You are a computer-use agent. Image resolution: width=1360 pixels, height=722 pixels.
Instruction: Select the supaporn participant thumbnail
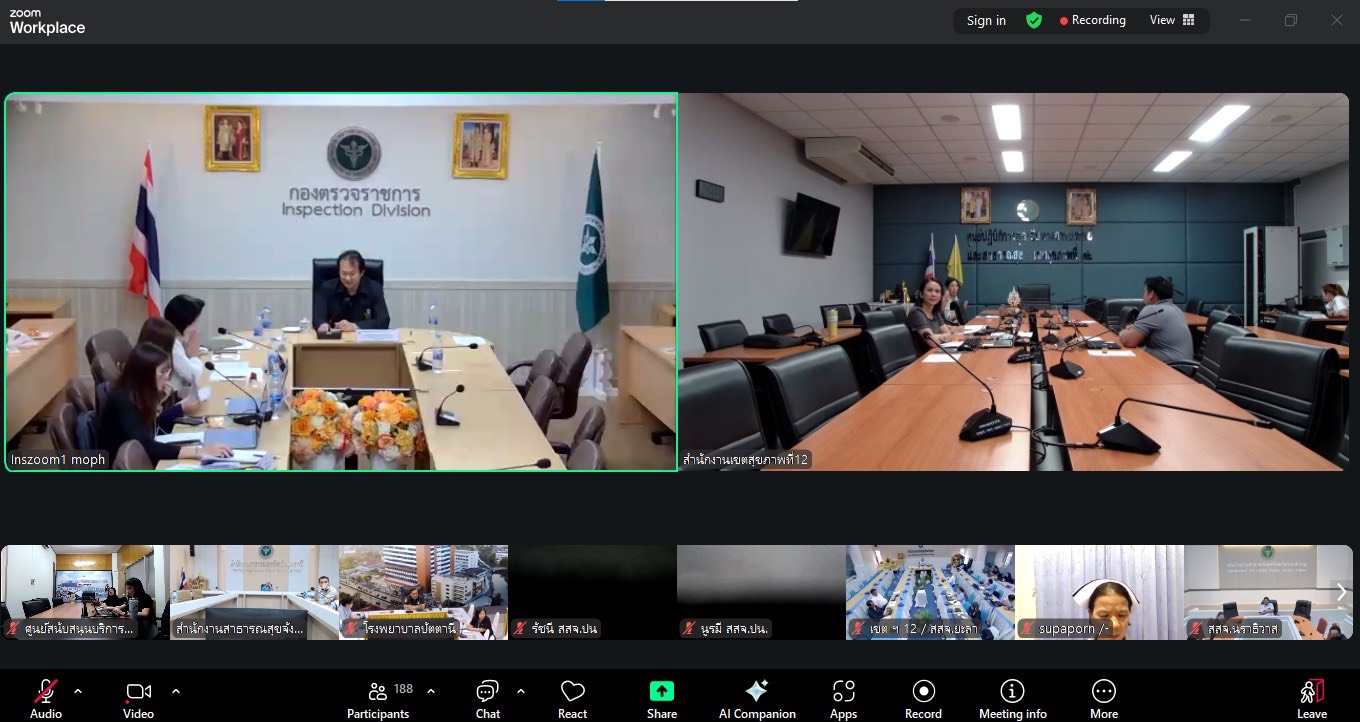1099,592
